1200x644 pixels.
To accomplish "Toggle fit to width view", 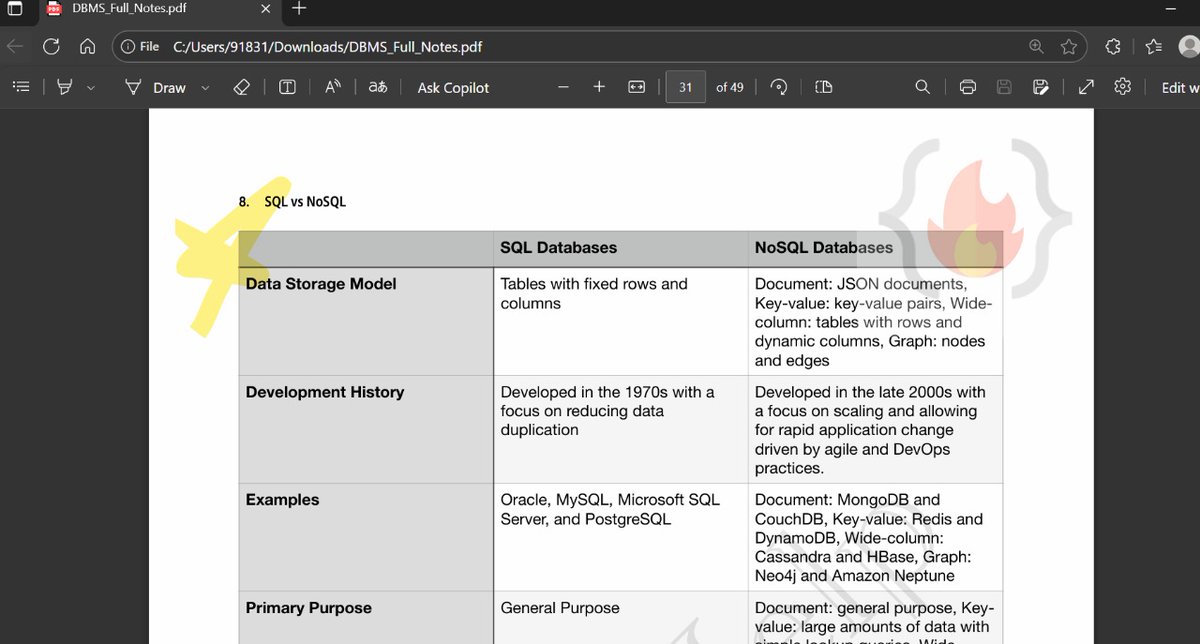I will 636,87.
